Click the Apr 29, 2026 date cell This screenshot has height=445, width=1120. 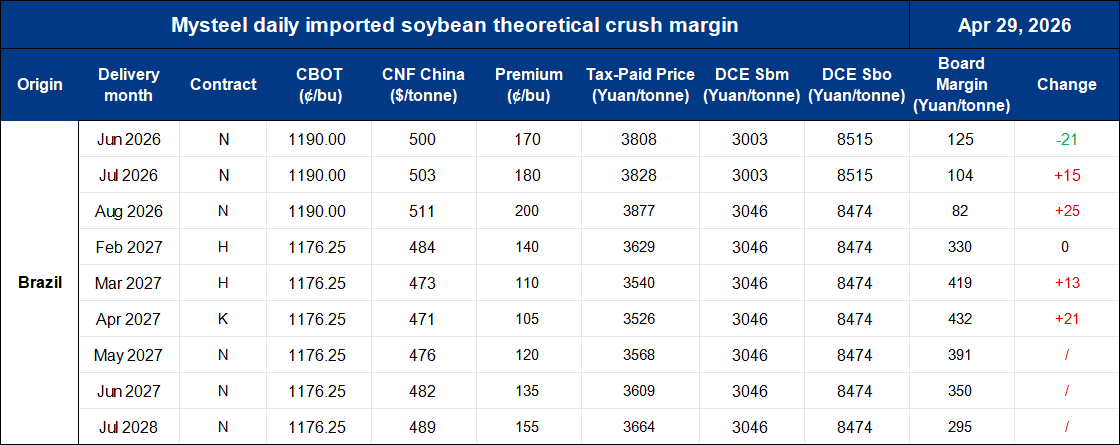point(1013,24)
